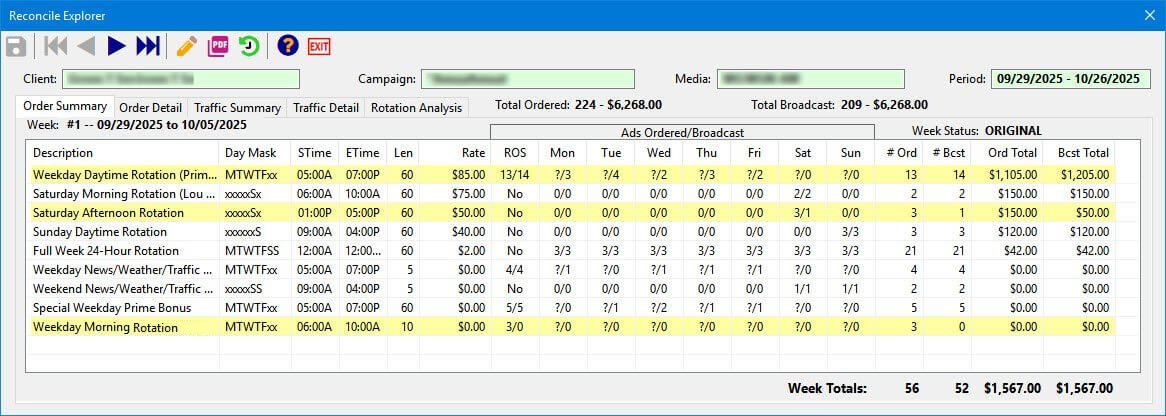Click the # Bcst column header
This screenshot has width=1166, height=416.
click(947, 153)
